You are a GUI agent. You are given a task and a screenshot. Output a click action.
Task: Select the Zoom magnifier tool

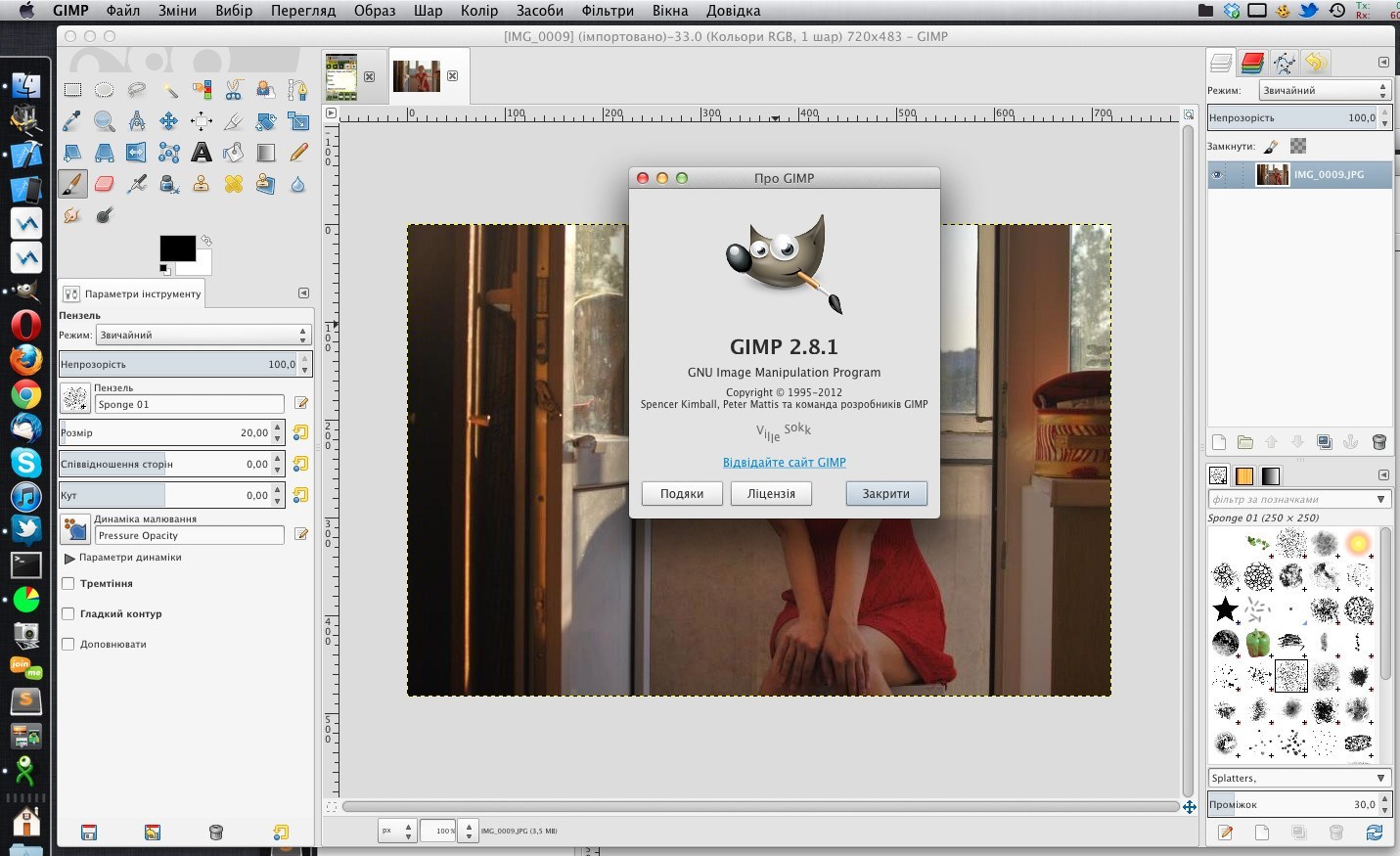[105, 121]
